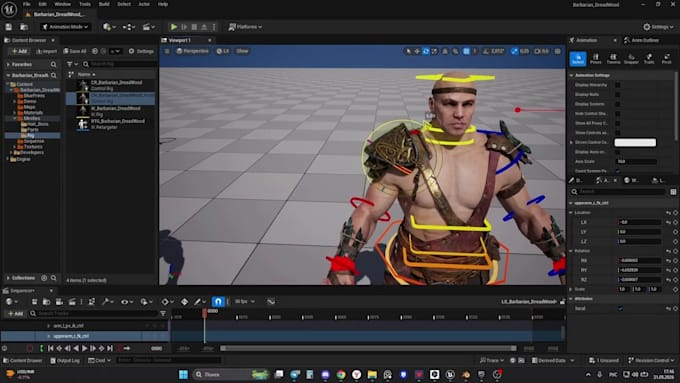Click Import button in Content Browser
The image size is (680, 383).
[x=47, y=51]
